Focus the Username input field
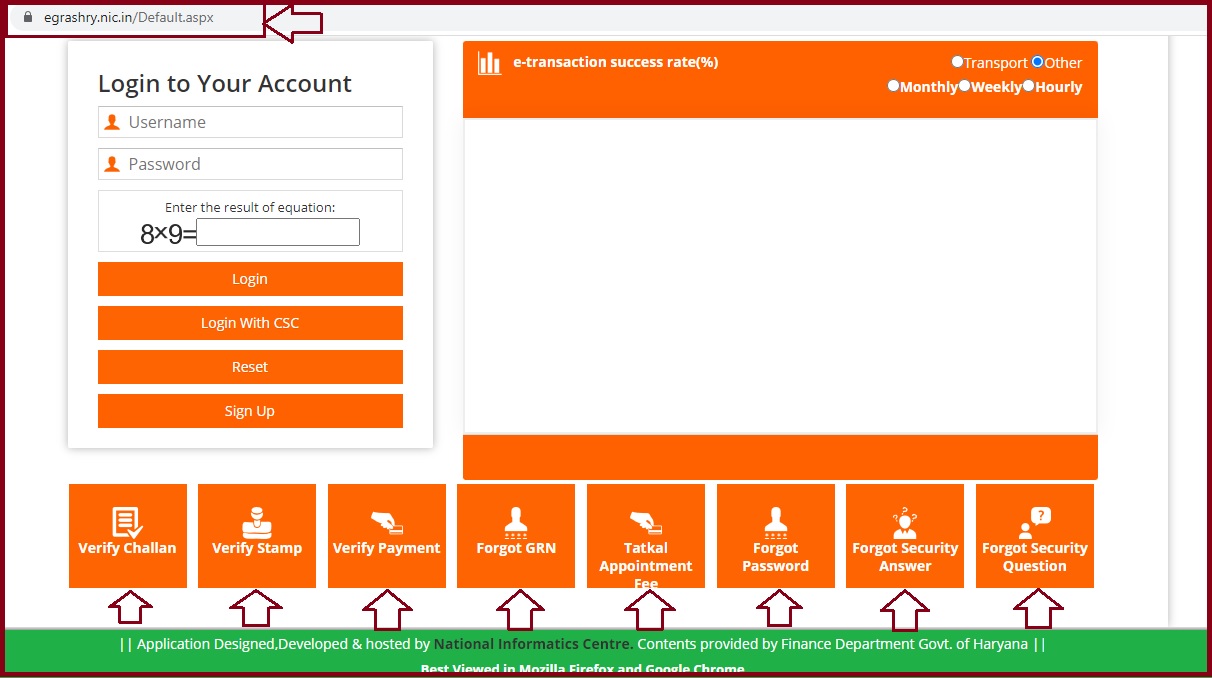This screenshot has width=1212, height=678. (x=262, y=122)
